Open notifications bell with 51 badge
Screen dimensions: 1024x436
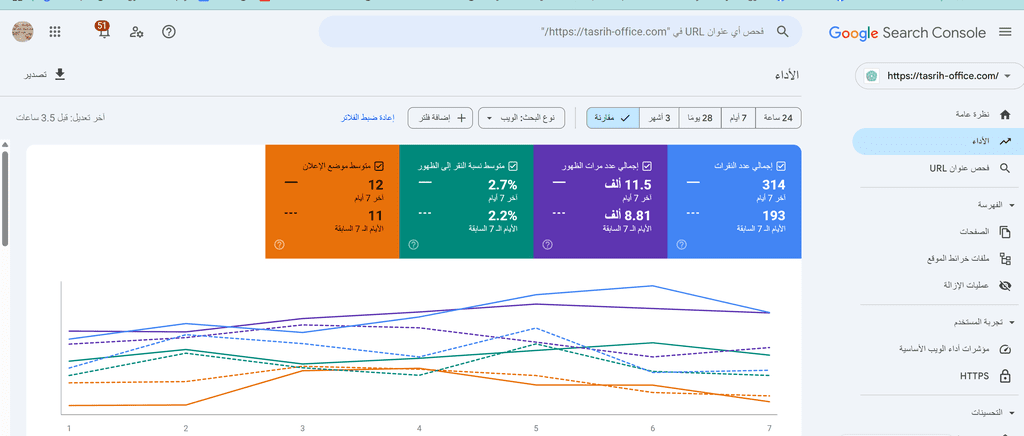[x=103, y=30]
